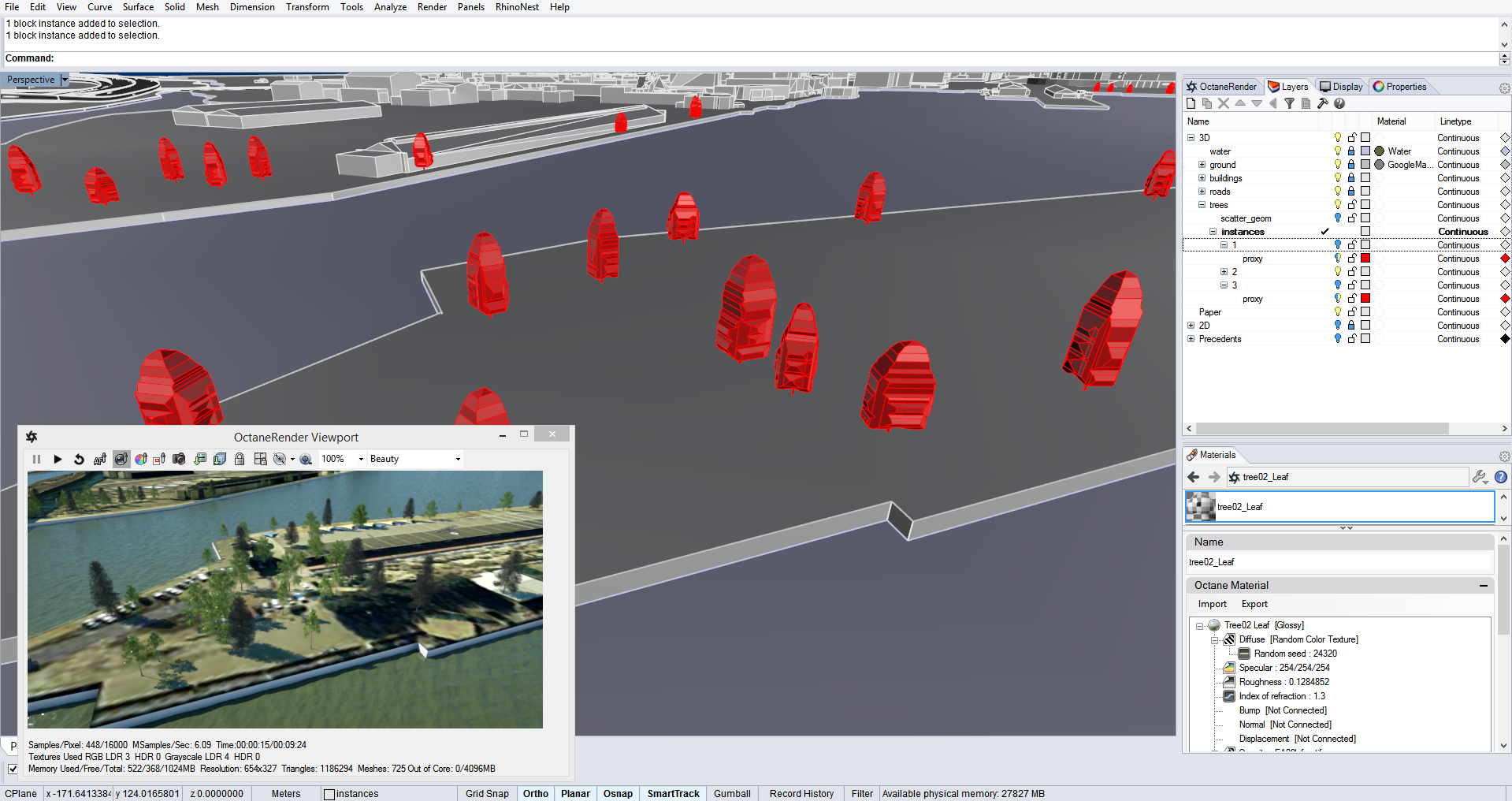This screenshot has width=1512, height=801.
Task: Go back in Materials panel
Action: (x=1193, y=477)
